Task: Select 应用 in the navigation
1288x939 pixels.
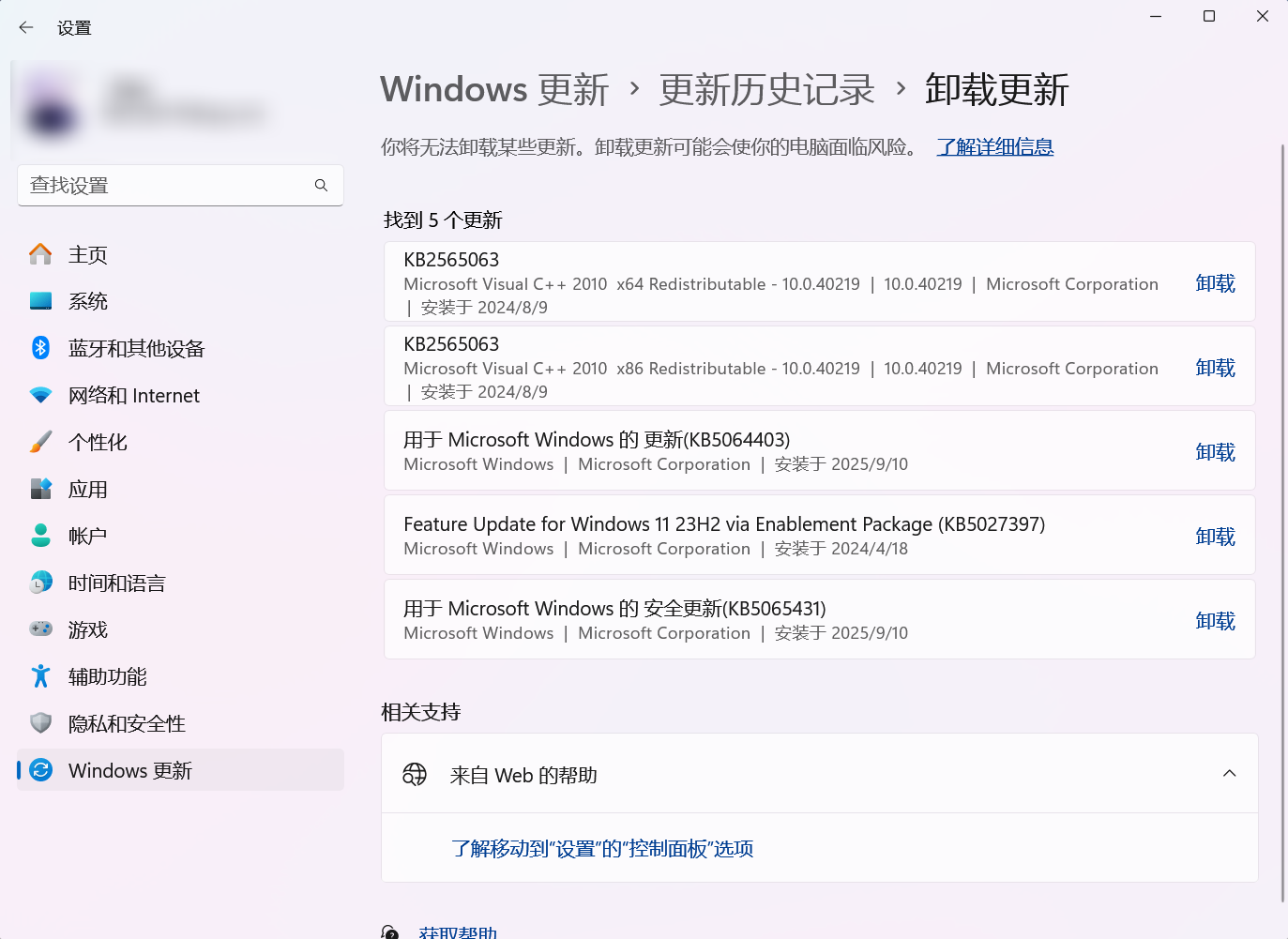Action: coord(180,489)
